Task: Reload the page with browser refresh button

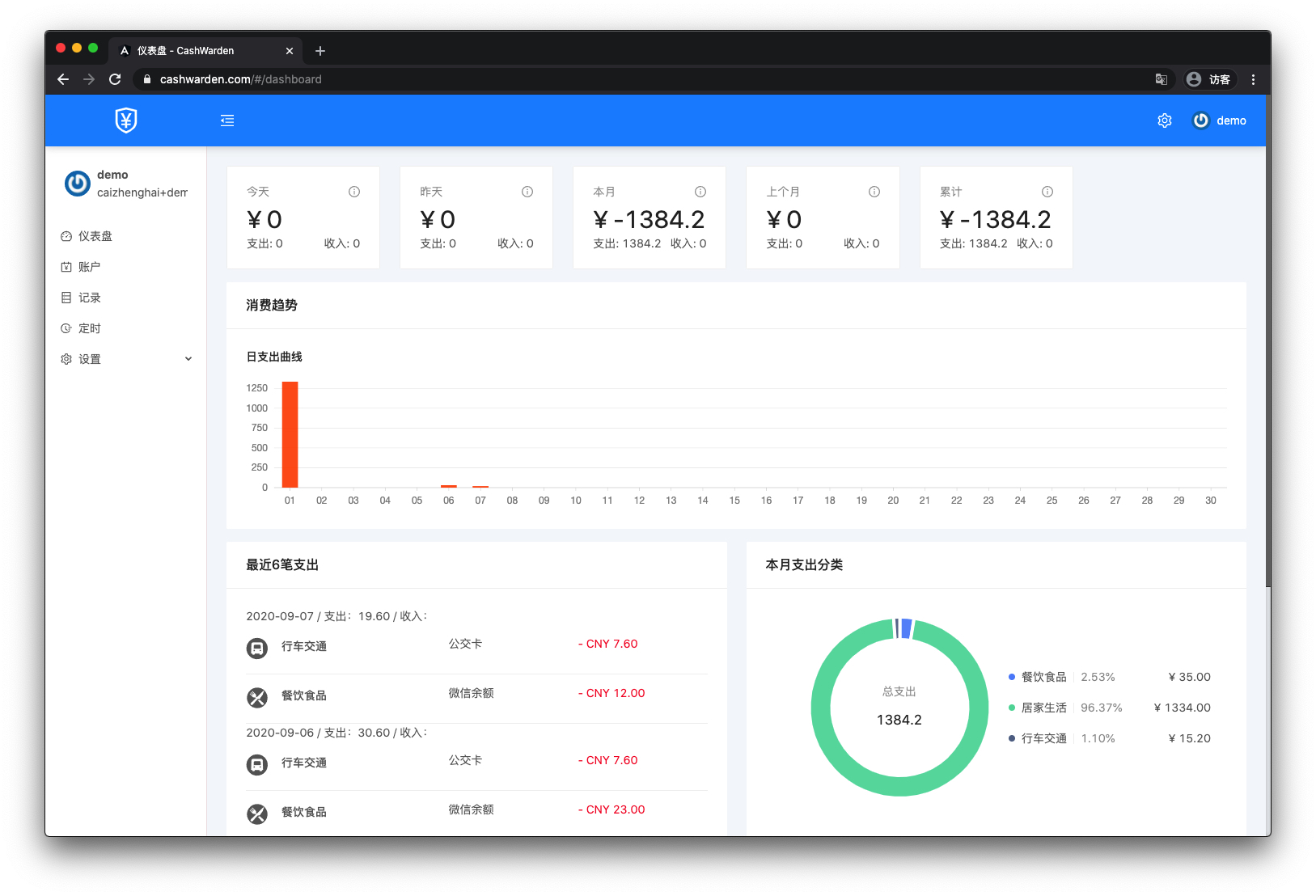Action: tap(115, 79)
